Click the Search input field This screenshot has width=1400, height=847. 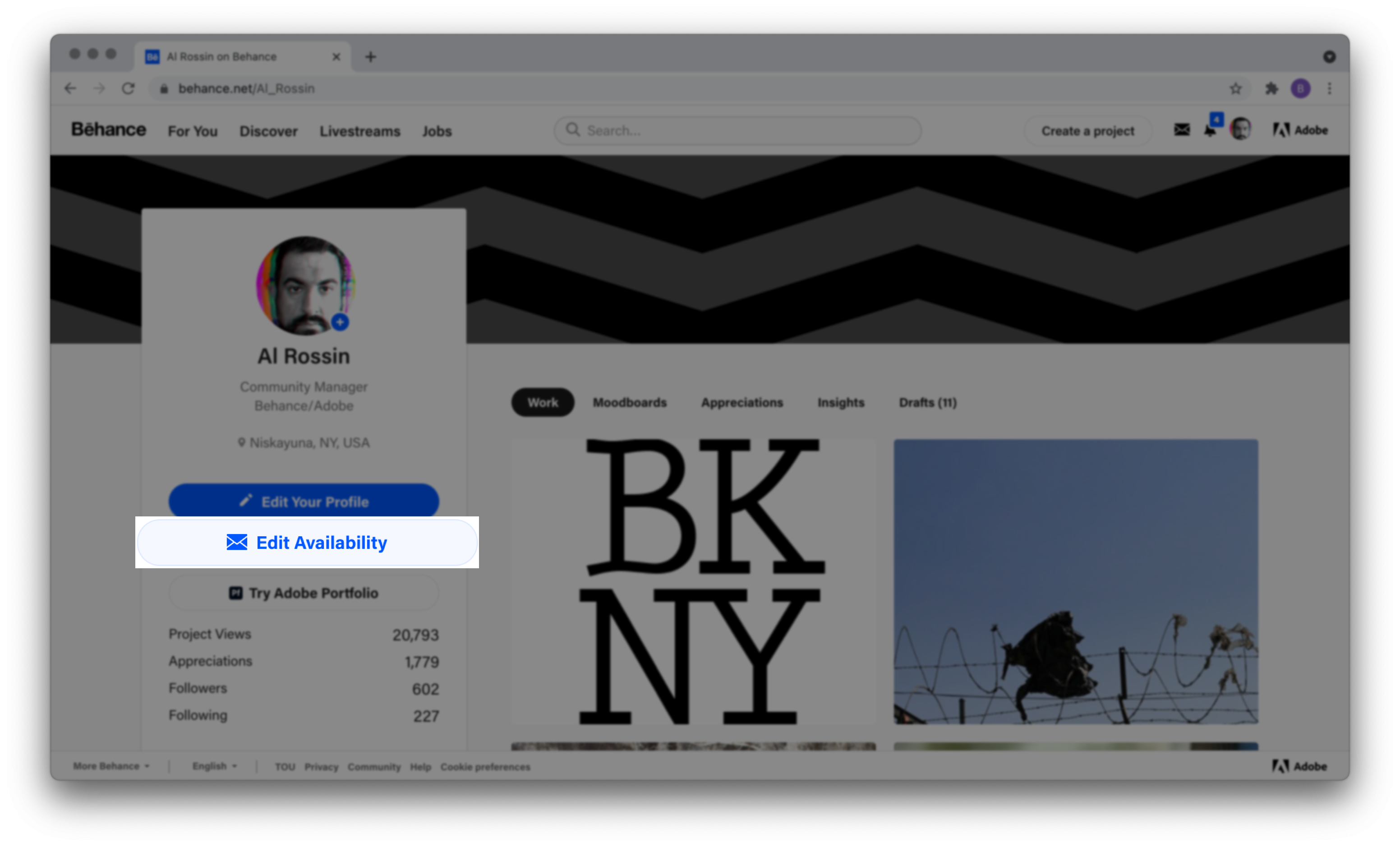[737, 130]
